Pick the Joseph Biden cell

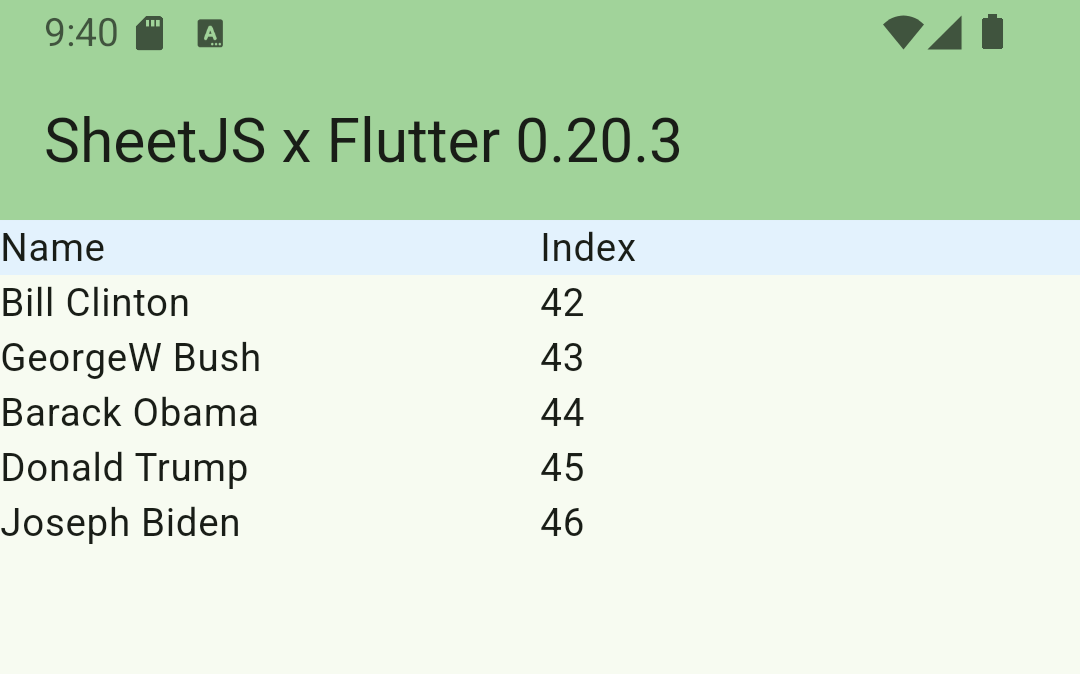coord(120,523)
